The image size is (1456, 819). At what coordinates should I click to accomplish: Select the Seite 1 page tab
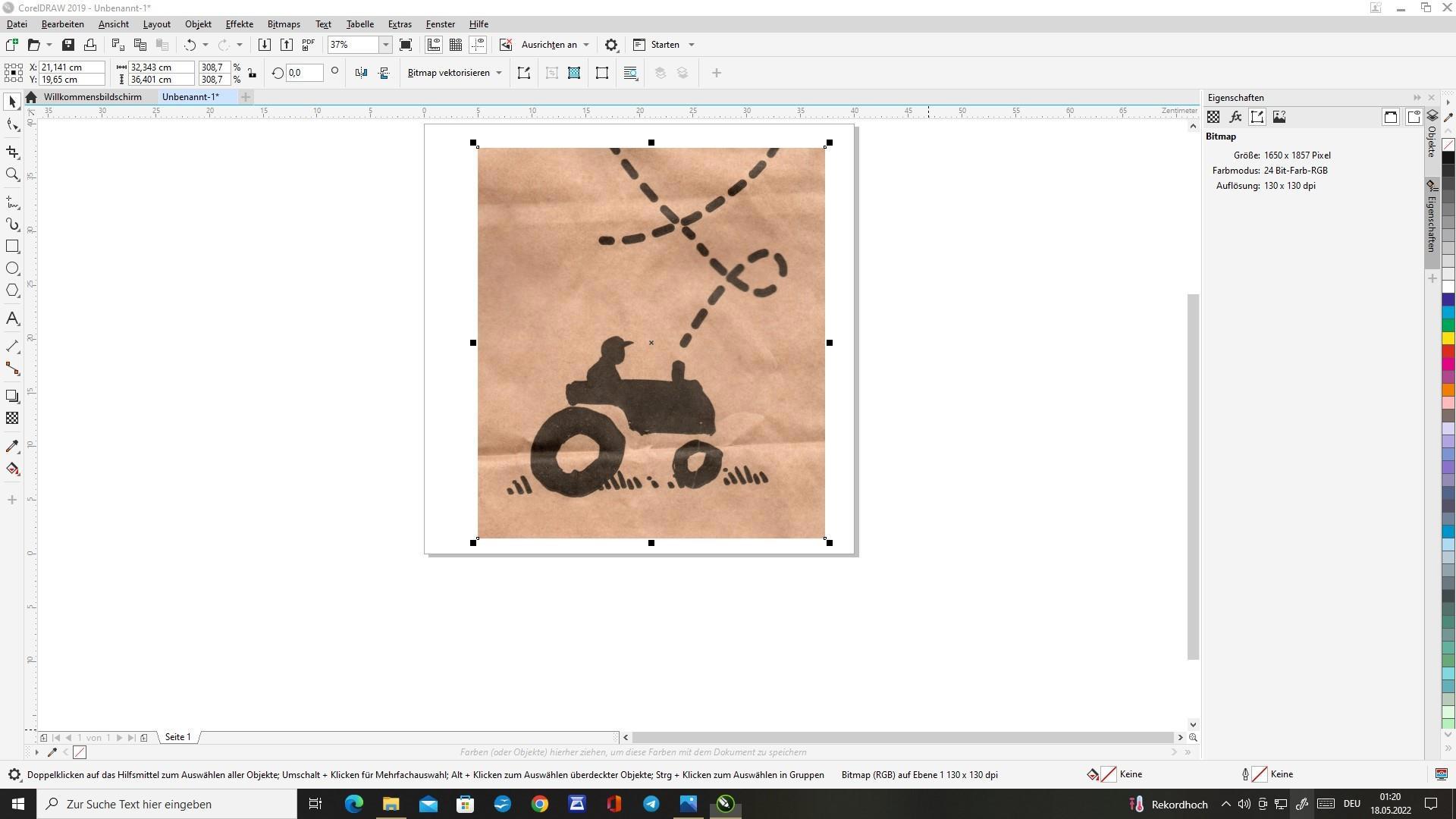(178, 737)
